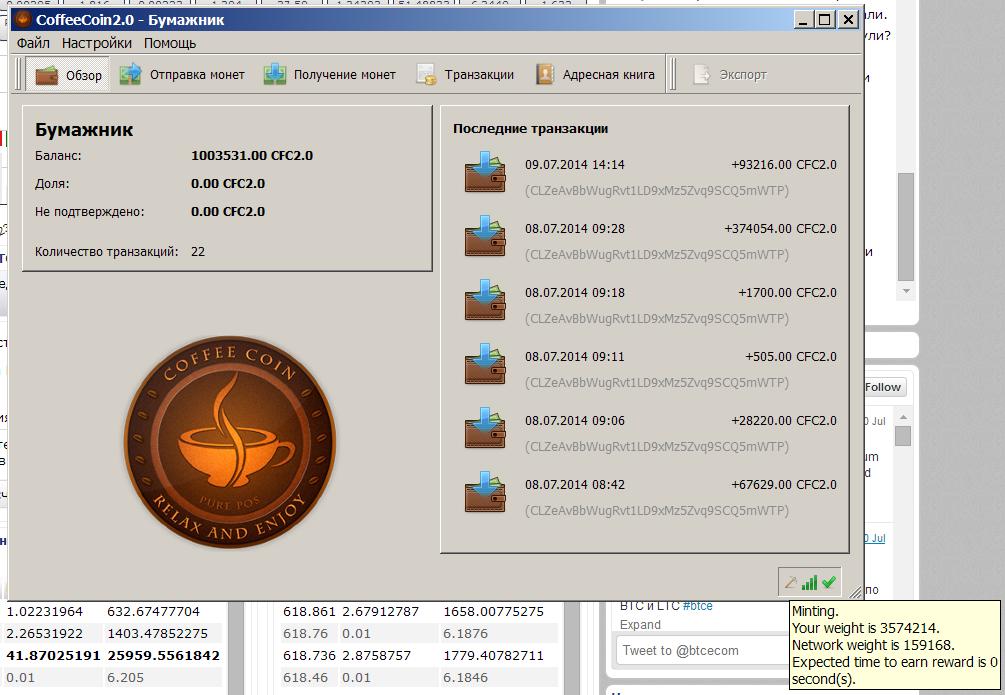The height and width of the screenshot is (695, 1005).
Task: Maximize the CoffeeCoin2.0 wallet window
Action: tap(825, 19)
